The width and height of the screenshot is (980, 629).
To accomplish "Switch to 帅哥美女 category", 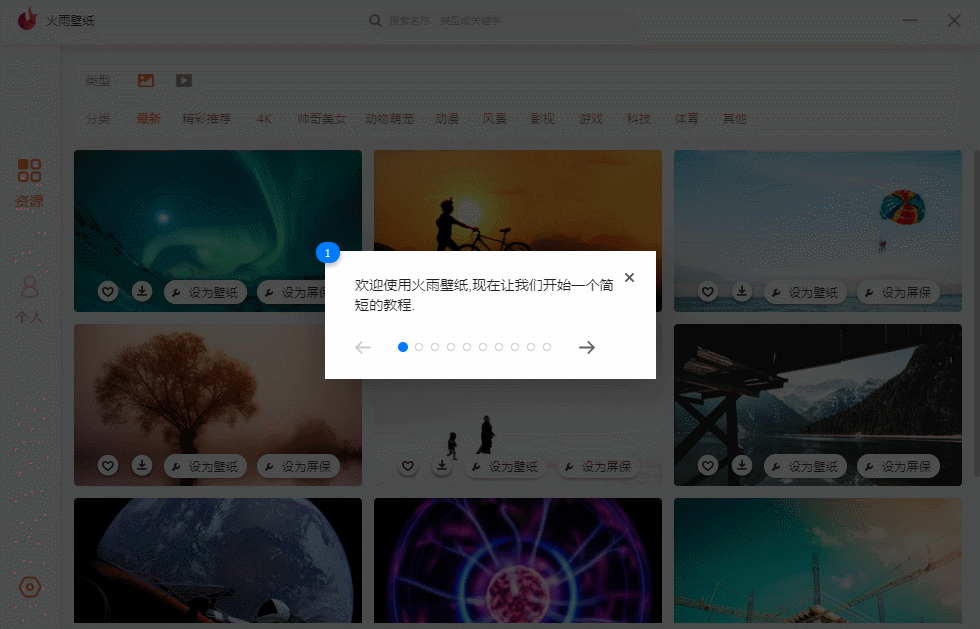I will coord(321,118).
